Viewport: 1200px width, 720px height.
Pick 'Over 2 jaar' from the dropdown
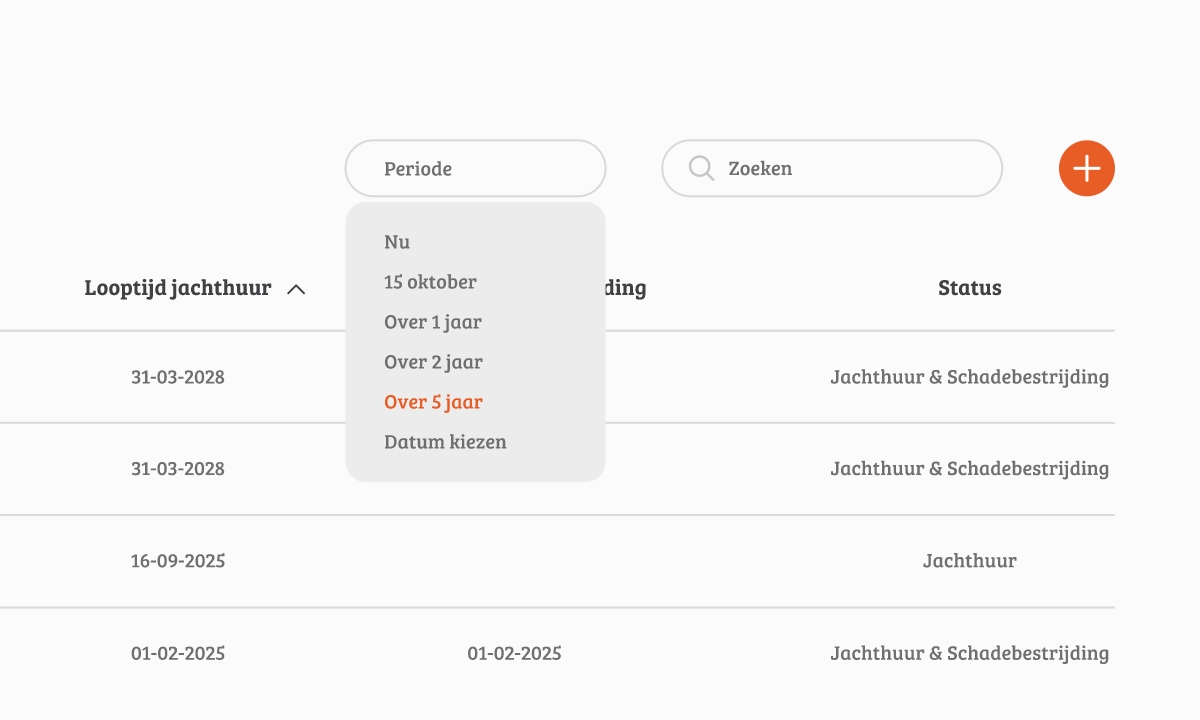click(x=433, y=362)
